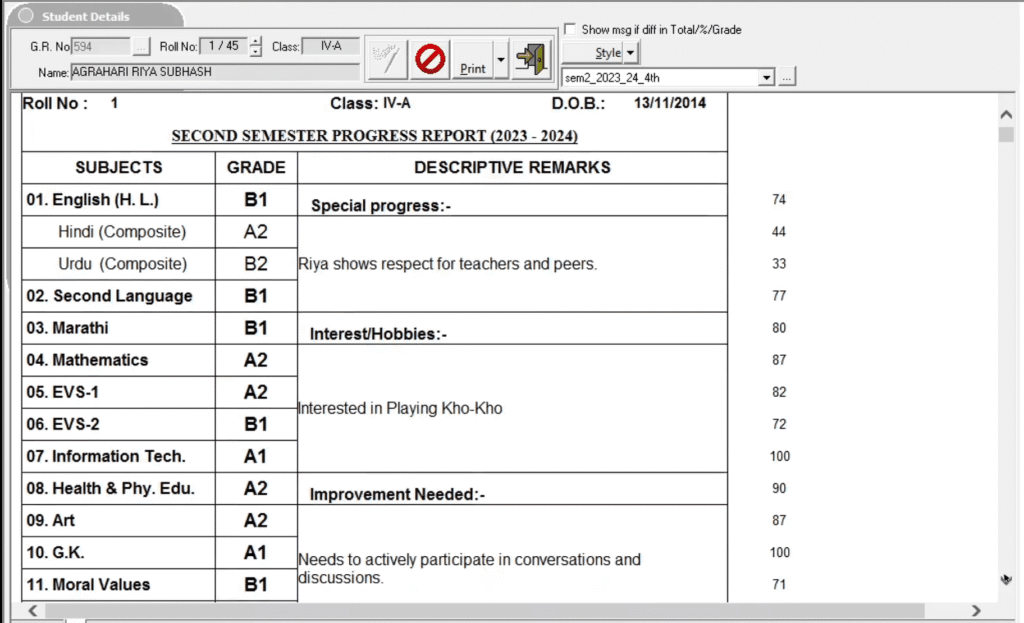Select the wand/edit toolbar icon
This screenshot has width=1024, height=623.
[387, 58]
